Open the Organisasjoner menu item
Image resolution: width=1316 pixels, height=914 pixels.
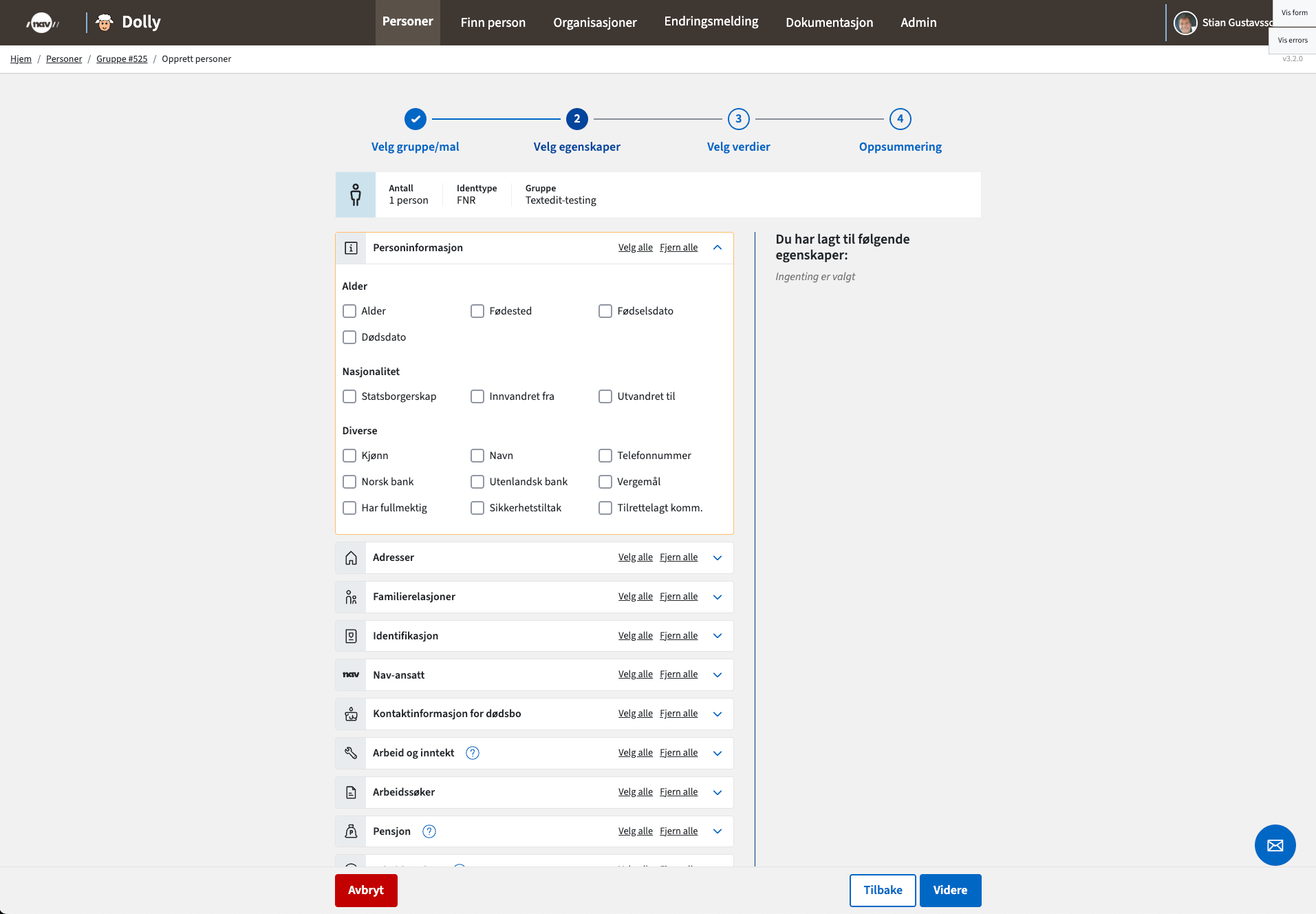click(594, 23)
